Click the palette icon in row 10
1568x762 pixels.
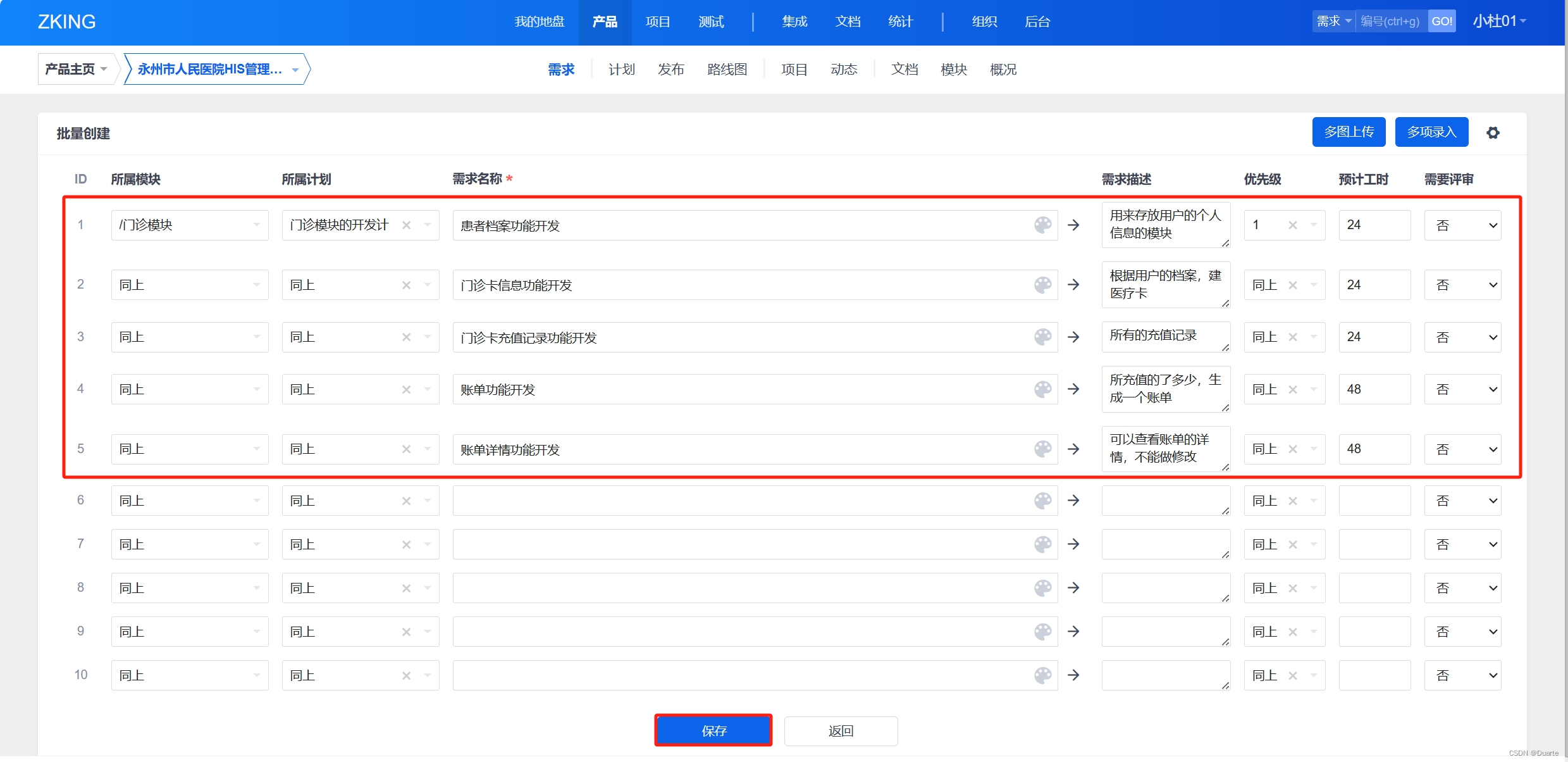coord(1042,675)
